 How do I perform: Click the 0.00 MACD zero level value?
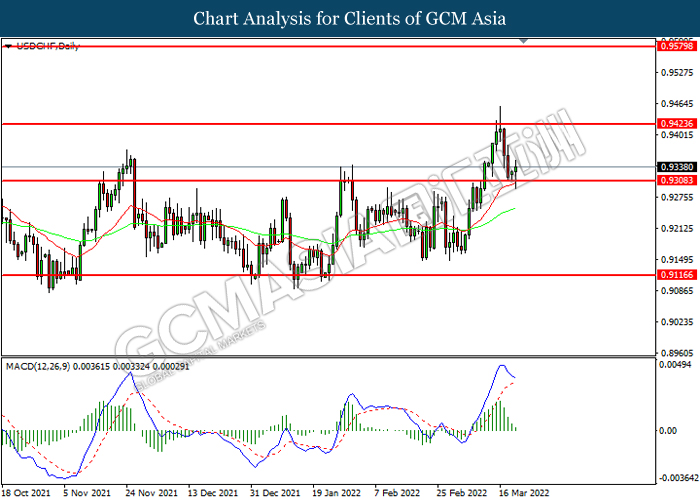(668, 431)
